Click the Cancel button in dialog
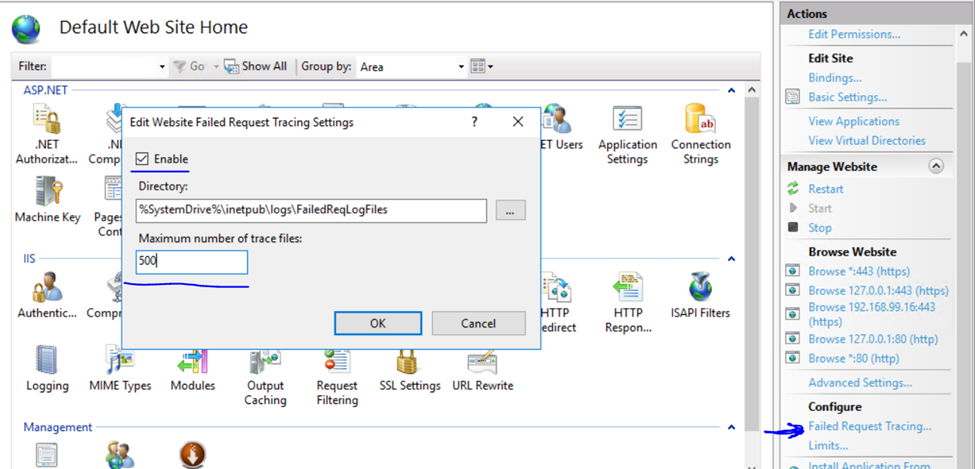This screenshot has height=469, width=975. (478, 323)
